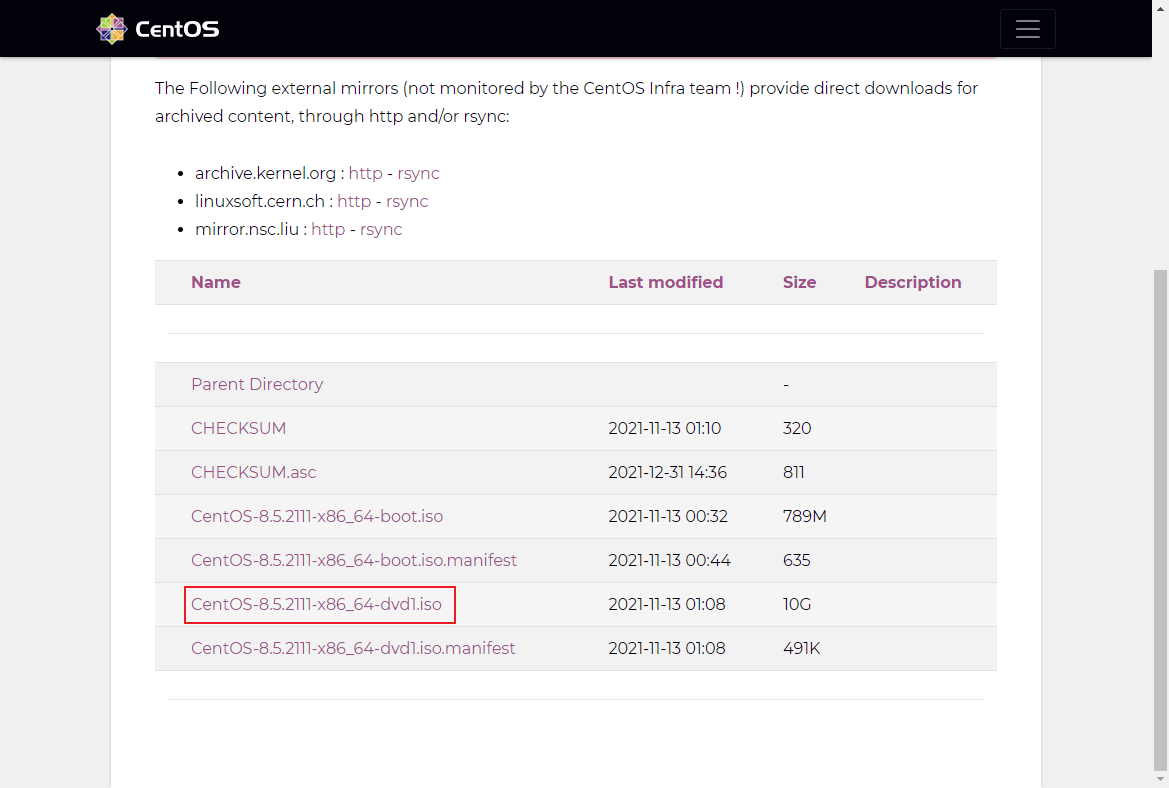Open the CHECKSUM.asc file
The width and height of the screenshot is (1169, 788).
pos(253,472)
